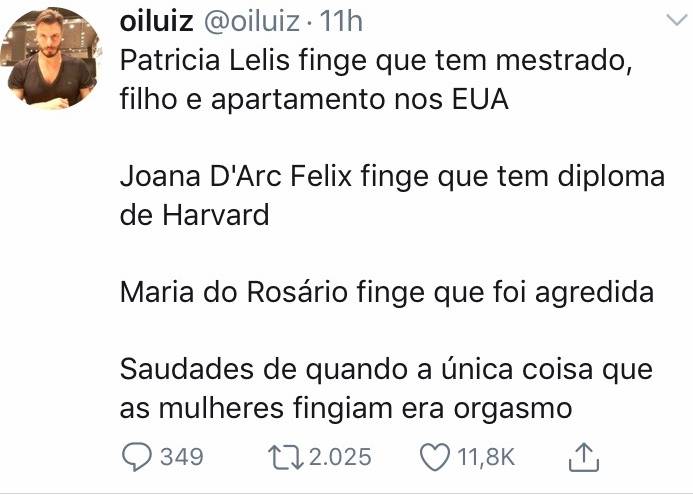Image resolution: width=693 pixels, height=495 pixels.
Task: Click the word Saudades in the tweet
Action: pyautogui.click(x=187, y=369)
